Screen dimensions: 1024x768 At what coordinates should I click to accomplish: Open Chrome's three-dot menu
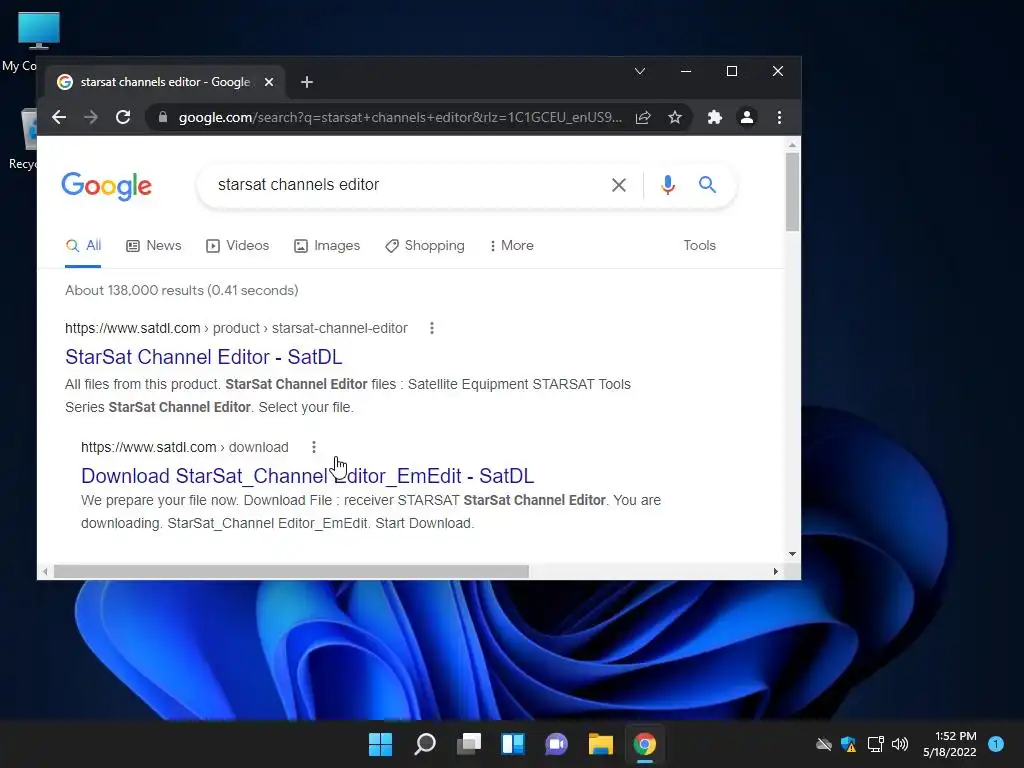[779, 118]
